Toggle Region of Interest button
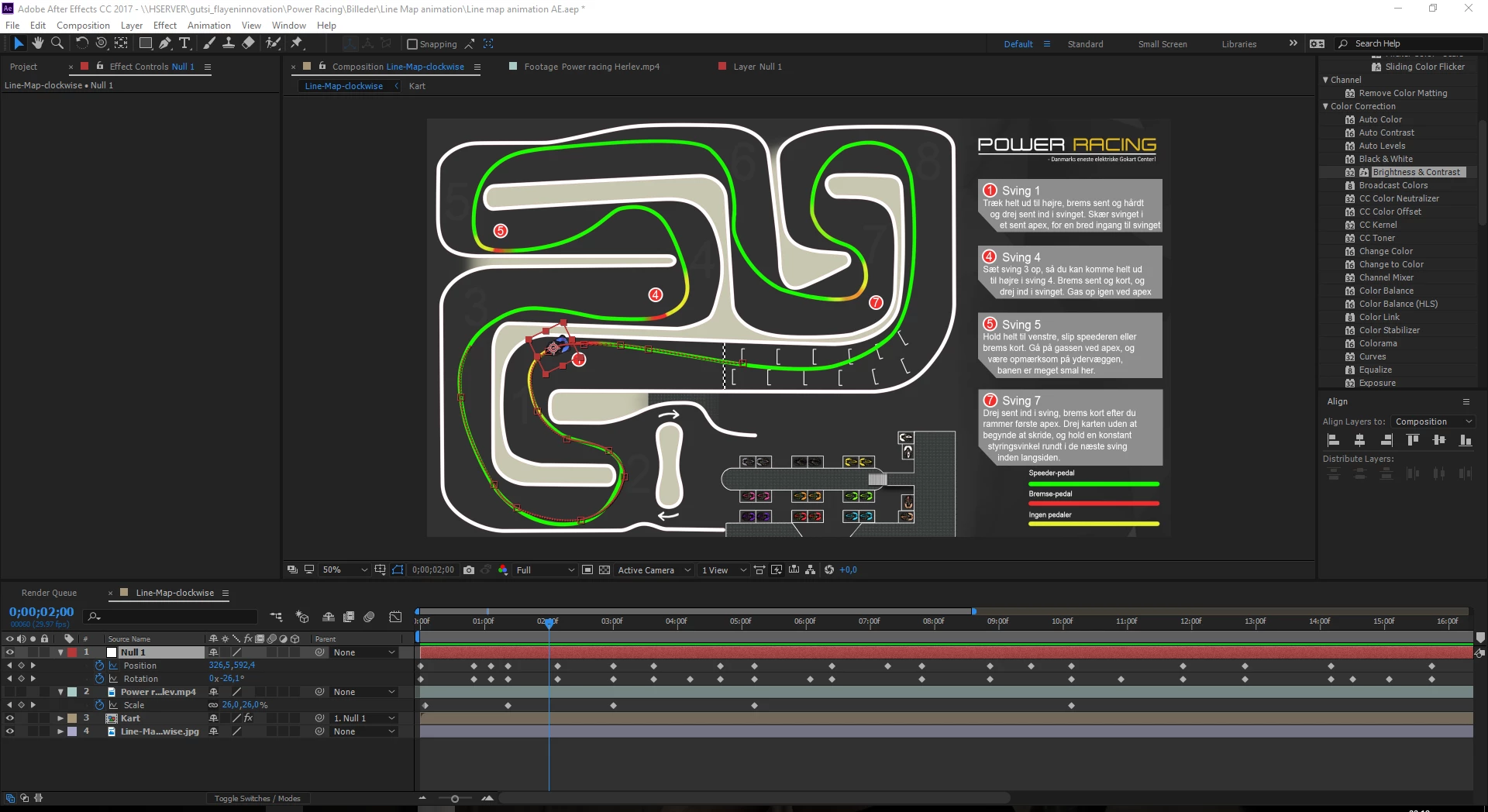 (587, 569)
